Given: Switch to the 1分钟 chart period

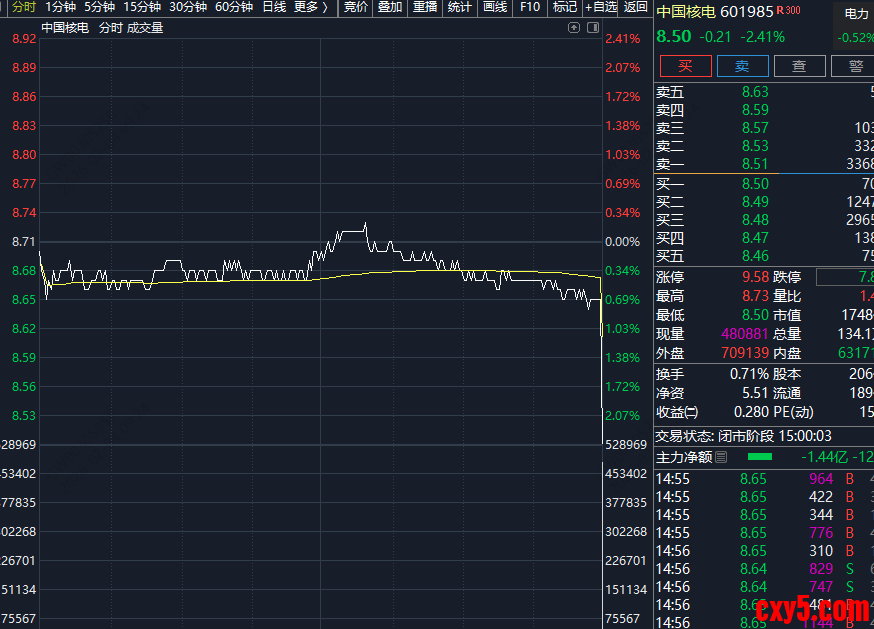Looking at the screenshot, I should [x=60, y=7].
